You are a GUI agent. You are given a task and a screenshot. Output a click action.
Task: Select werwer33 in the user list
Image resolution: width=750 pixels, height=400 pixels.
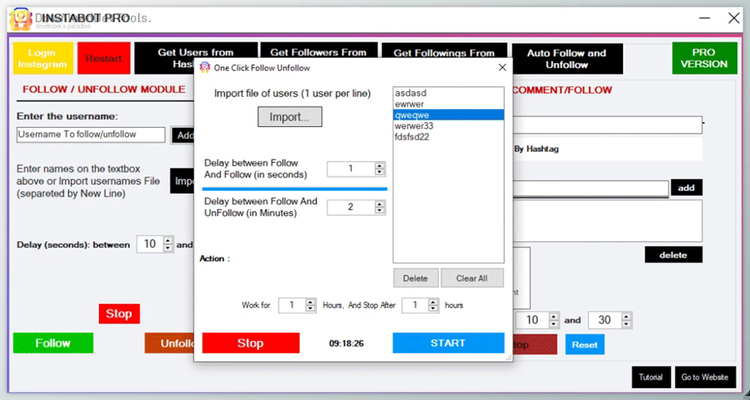tap(448, 126)
